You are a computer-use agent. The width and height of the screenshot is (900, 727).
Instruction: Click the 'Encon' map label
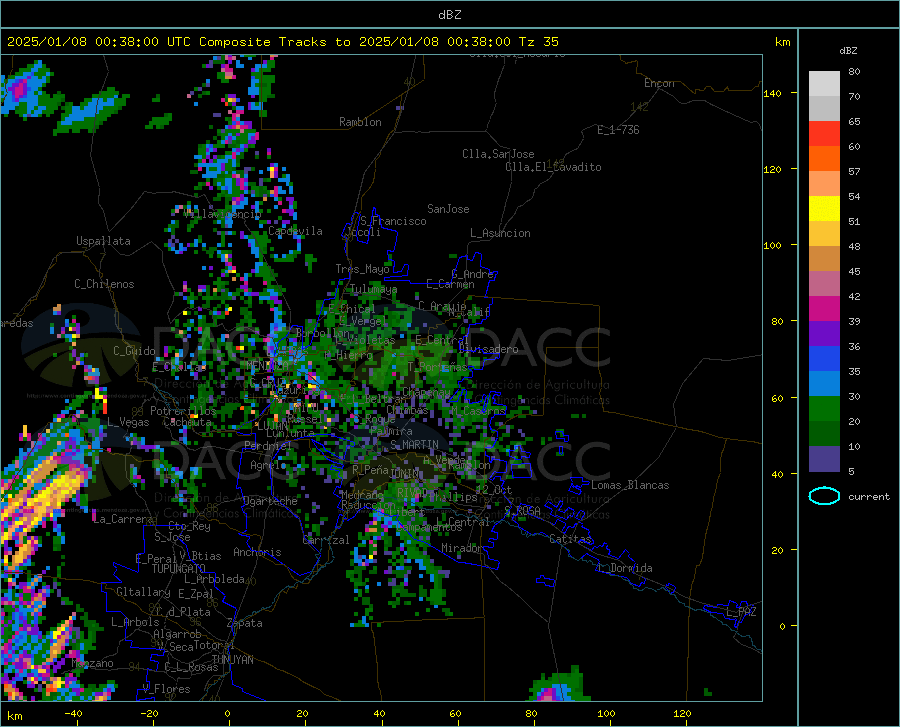coord(659,83)
